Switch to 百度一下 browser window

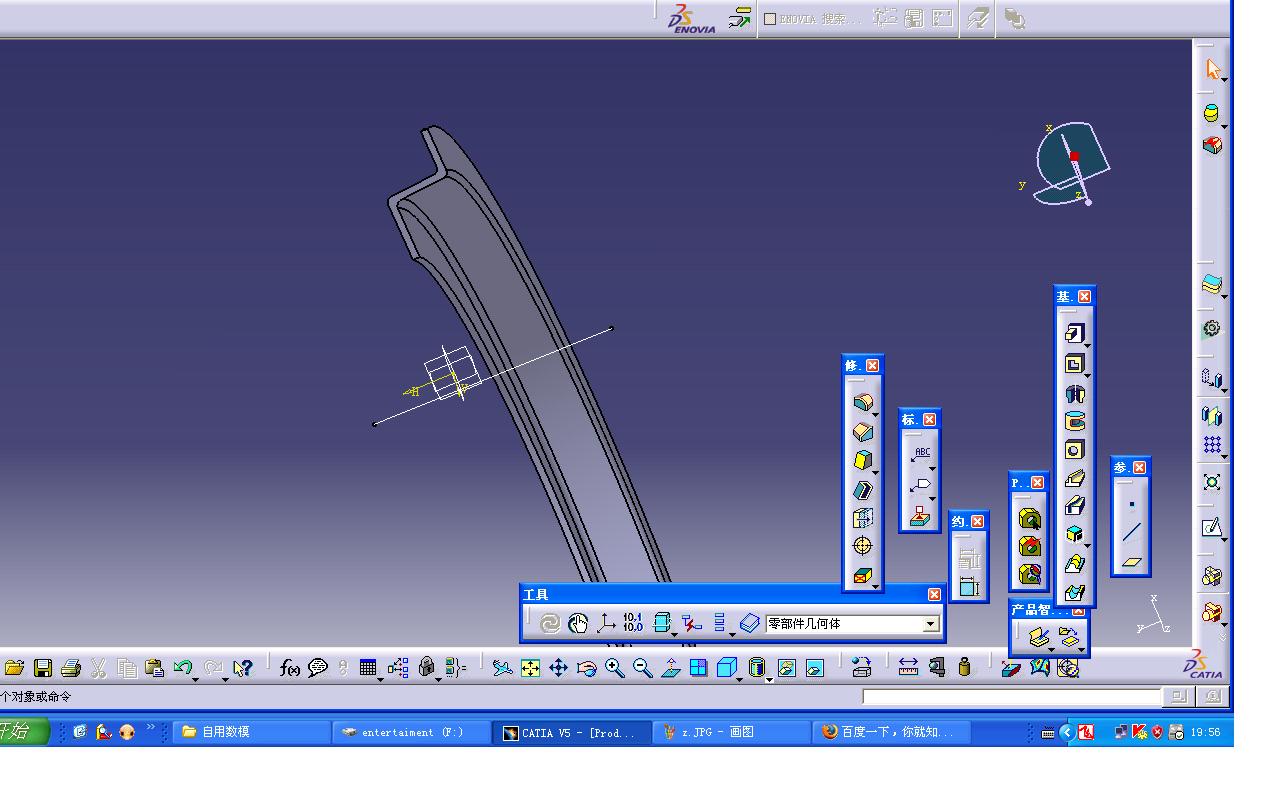(x=891, y=732)
